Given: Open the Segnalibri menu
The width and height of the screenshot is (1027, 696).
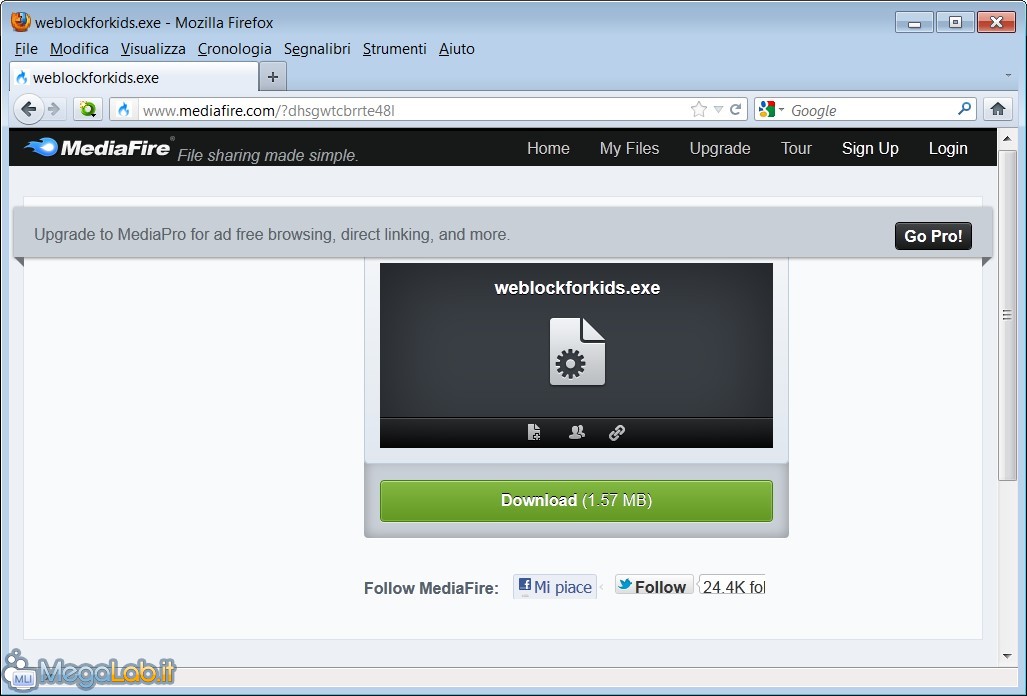Looking at the screenshot, I should [x=317, y=49].
